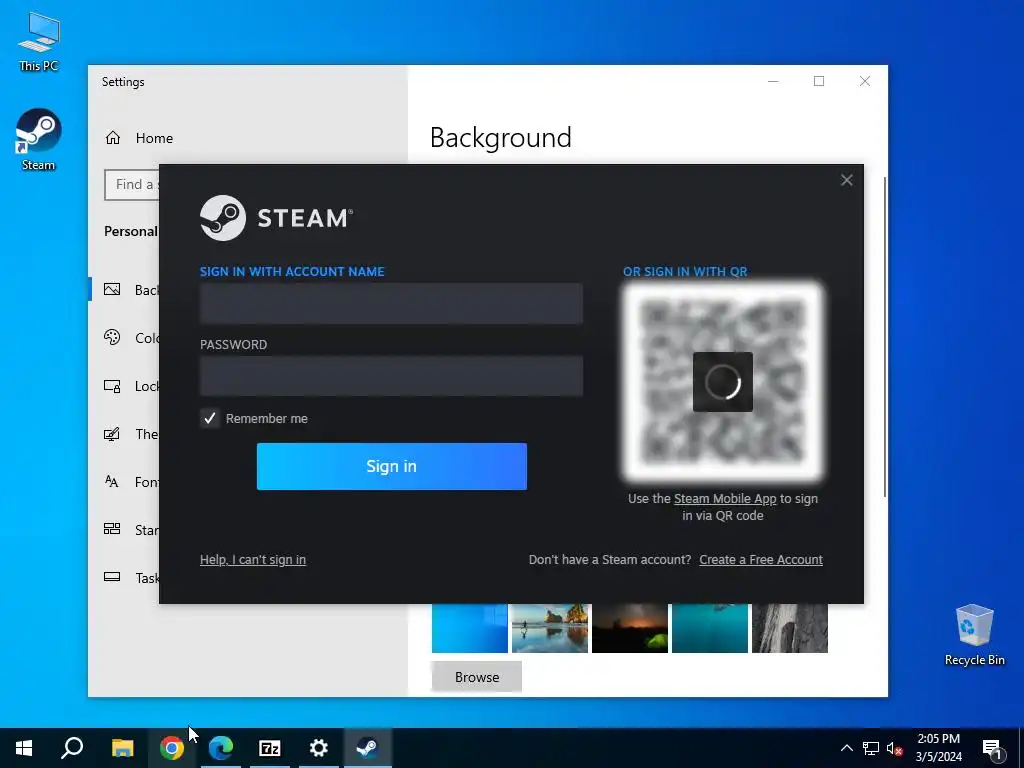Image resolution: width=1024 pixels, height=768 pixels.
Task: Select the Taskbar icon in Settings sidebar
Action: coord(112,577)
